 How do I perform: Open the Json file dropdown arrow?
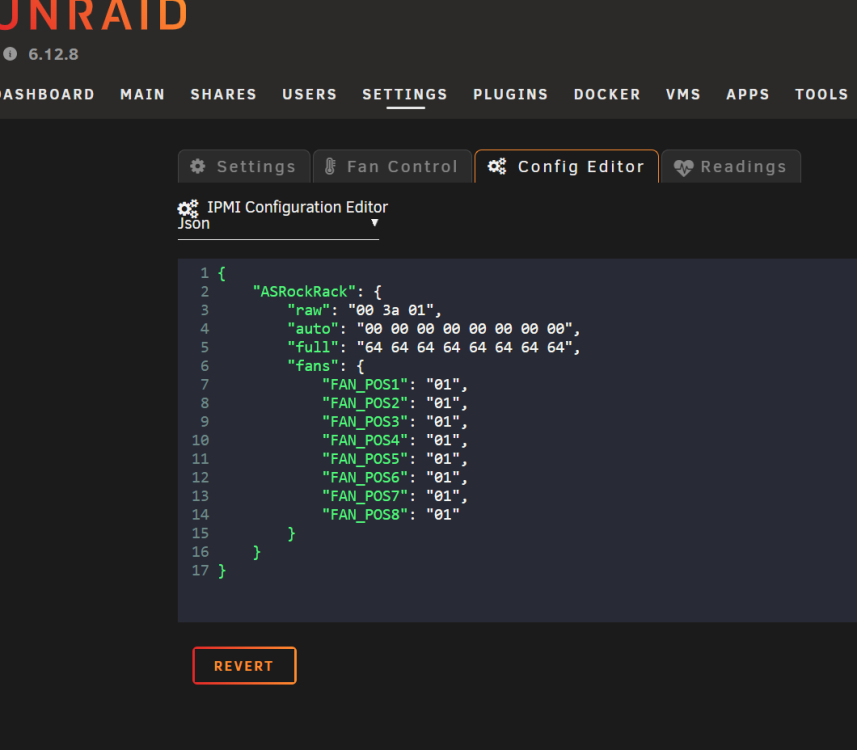pyautogui.click(x=374, y=222)
